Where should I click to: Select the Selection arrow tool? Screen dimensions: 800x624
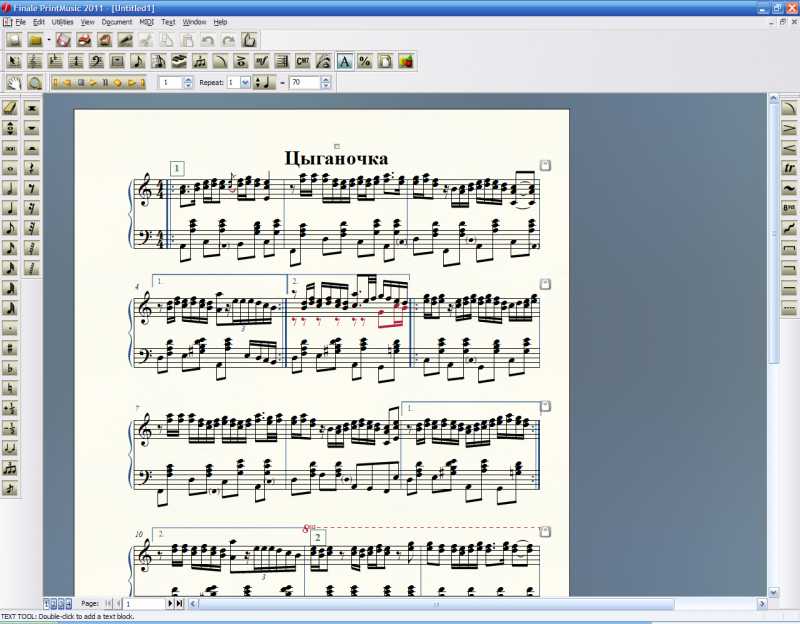pos(14,62)
